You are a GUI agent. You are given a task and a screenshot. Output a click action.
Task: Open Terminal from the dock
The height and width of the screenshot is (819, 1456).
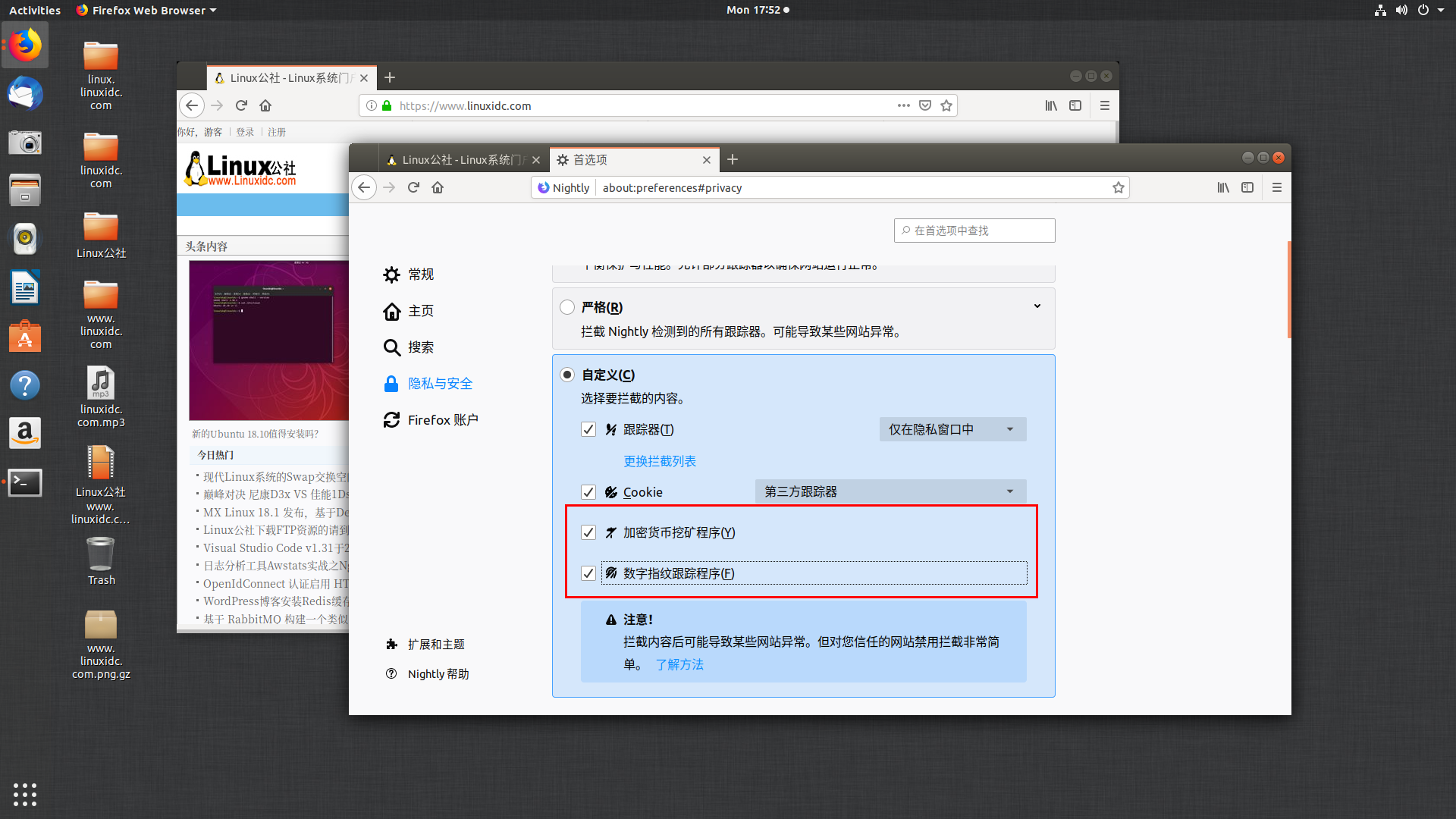pyautogui.click(x=25, y=482)
